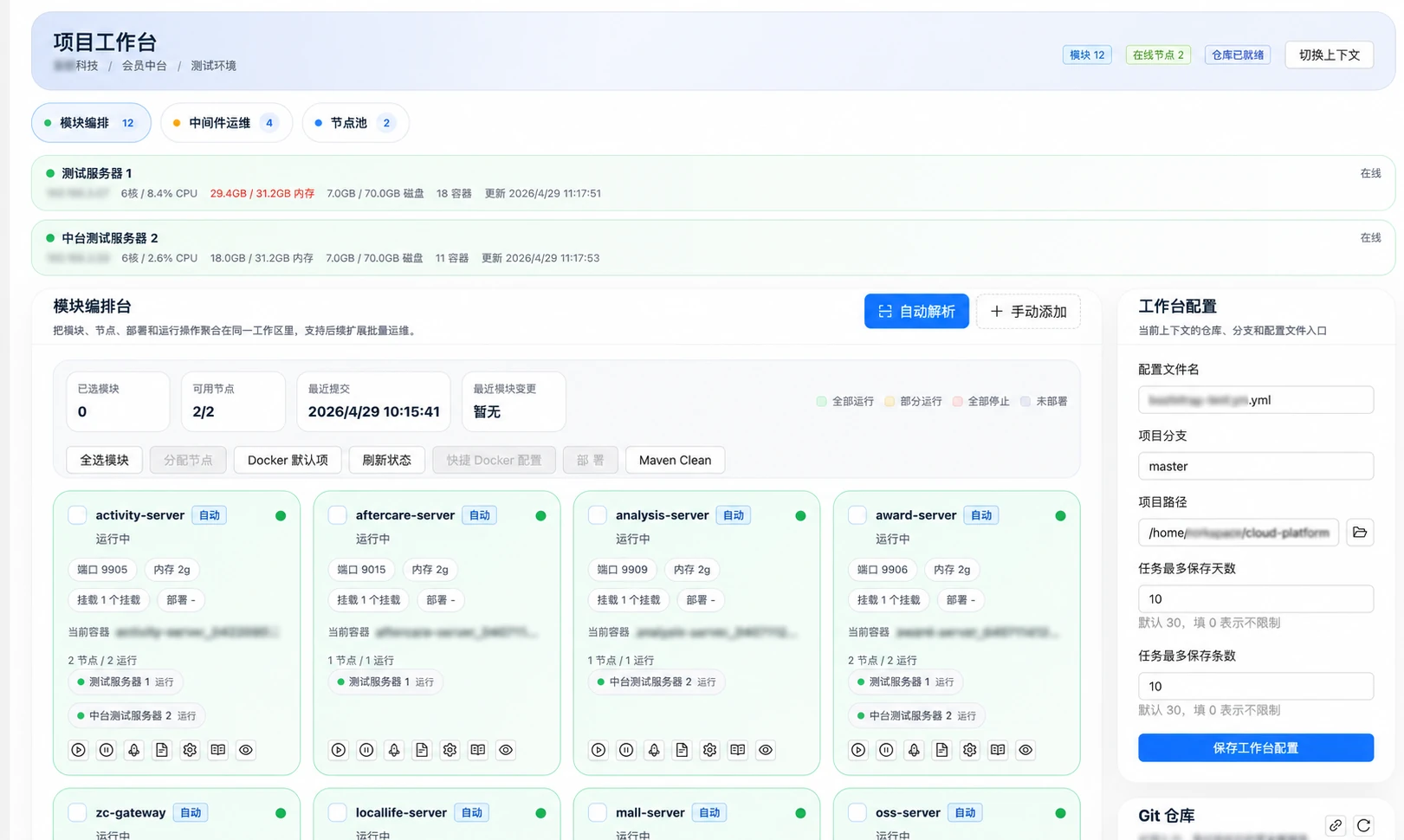The height and width of the screenshot is (840, 1404).
Task: Focus the 配置文件名 input field
Action: click(x=1256, y=400)
